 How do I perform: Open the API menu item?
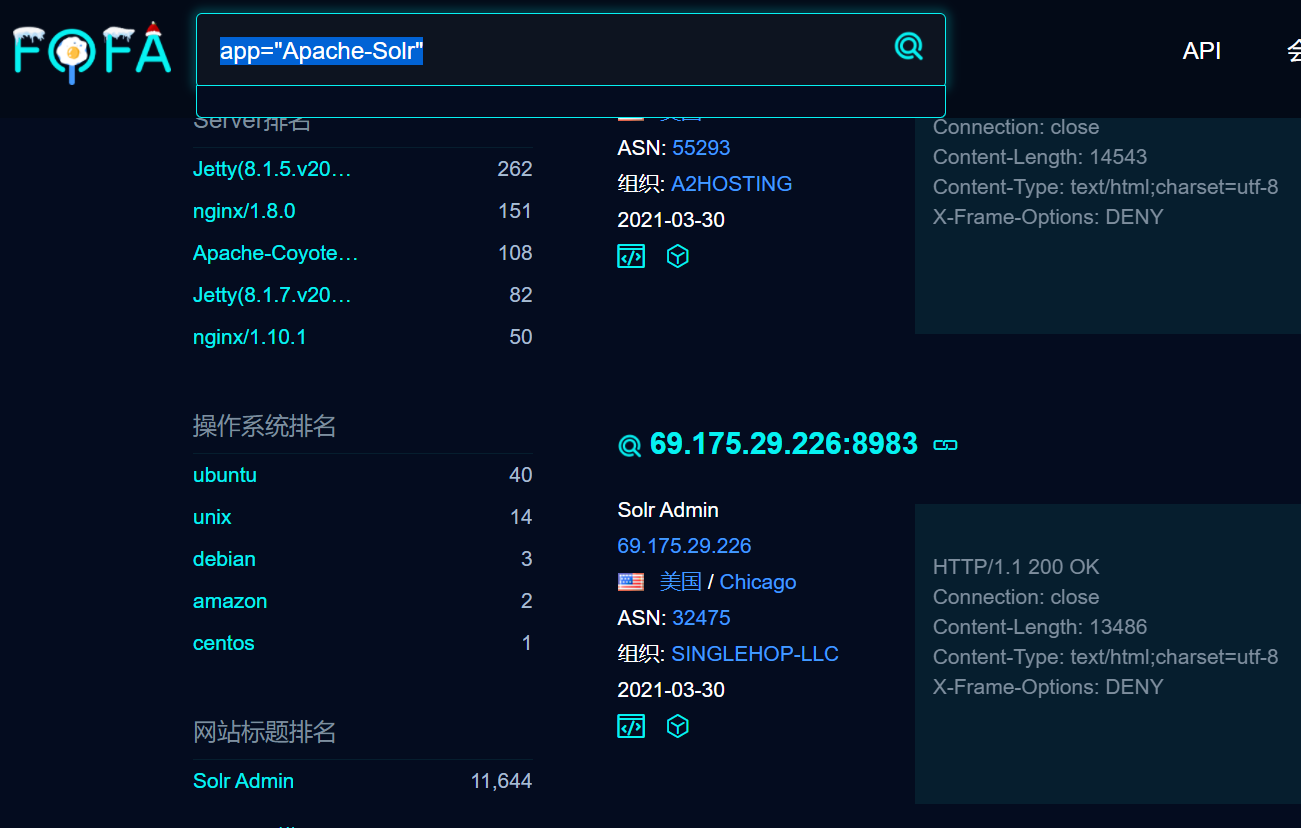click(1201, 51)
